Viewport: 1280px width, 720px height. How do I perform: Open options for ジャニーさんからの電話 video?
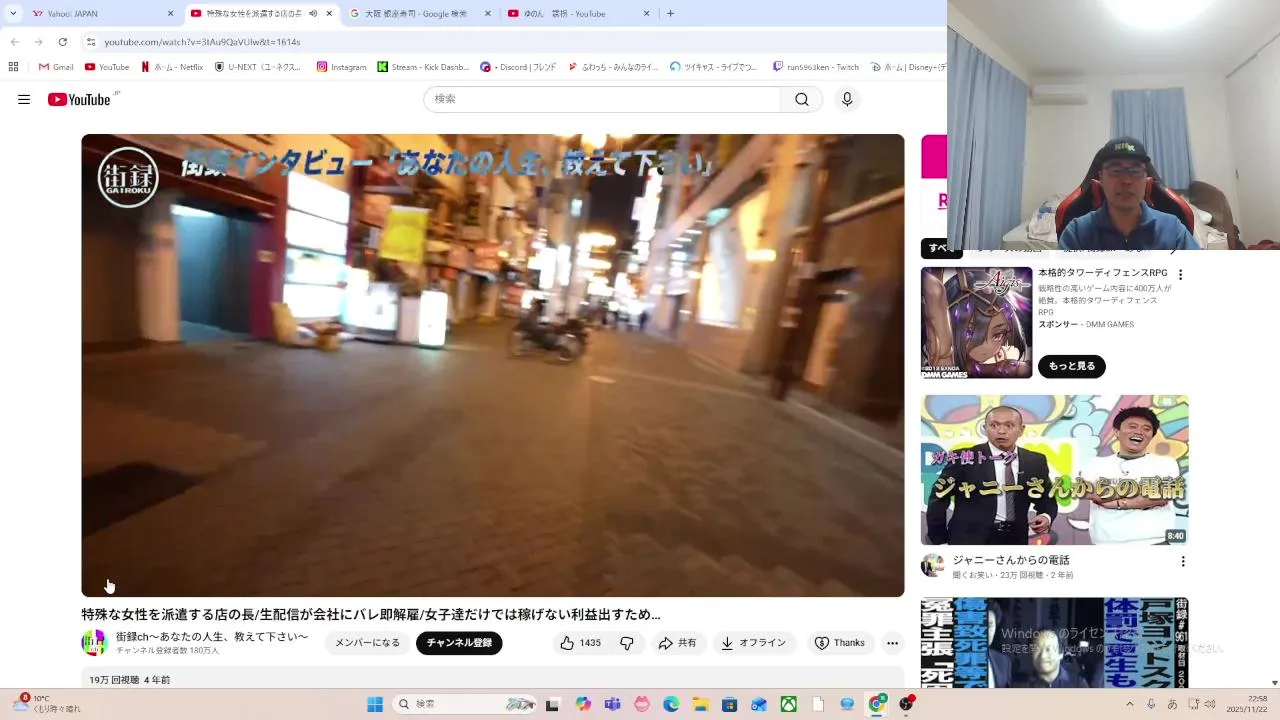[x=1183, y=562]
